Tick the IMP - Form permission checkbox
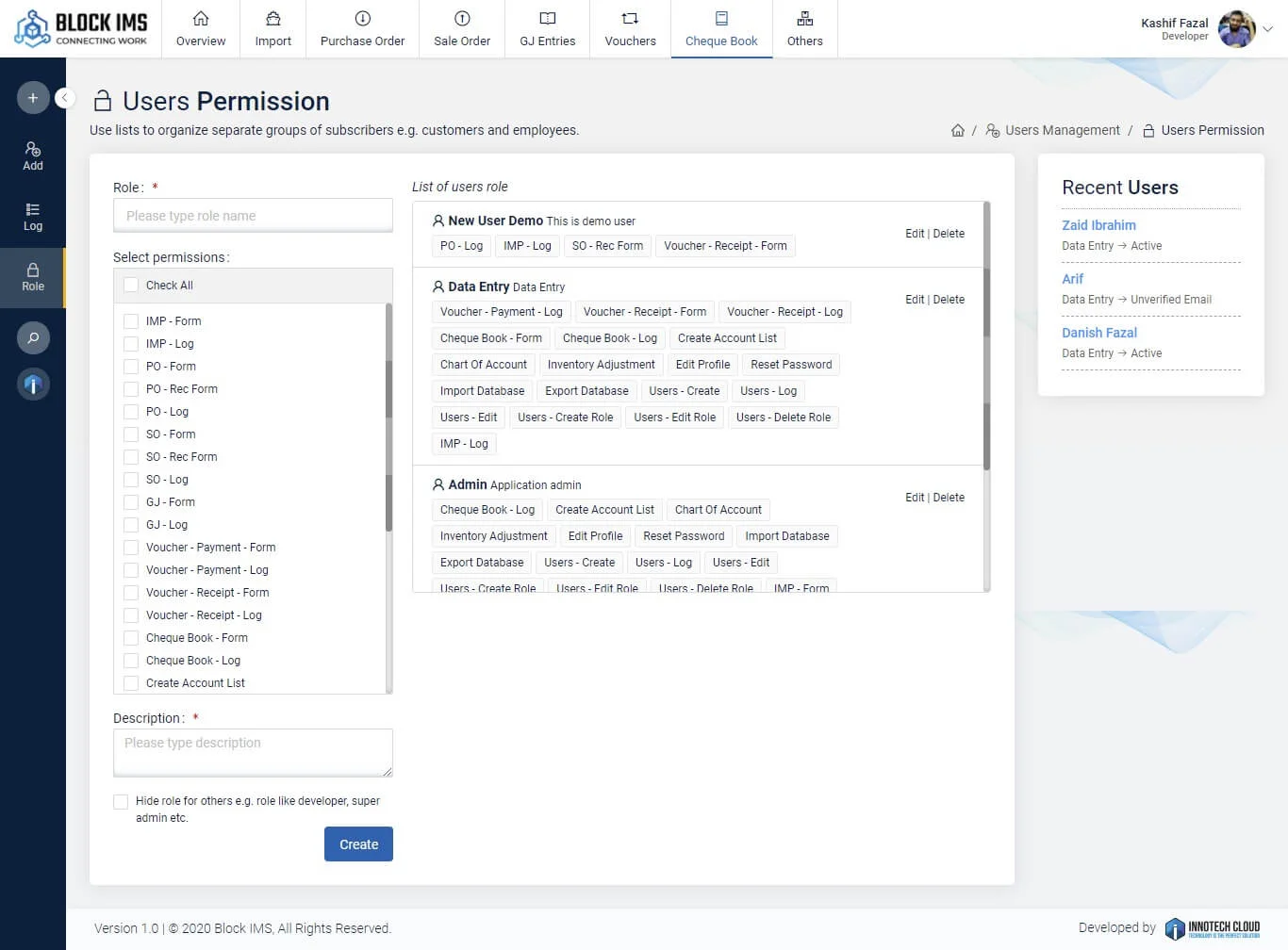This screenshot has height=950, width=1288. (x=131, y=321)
